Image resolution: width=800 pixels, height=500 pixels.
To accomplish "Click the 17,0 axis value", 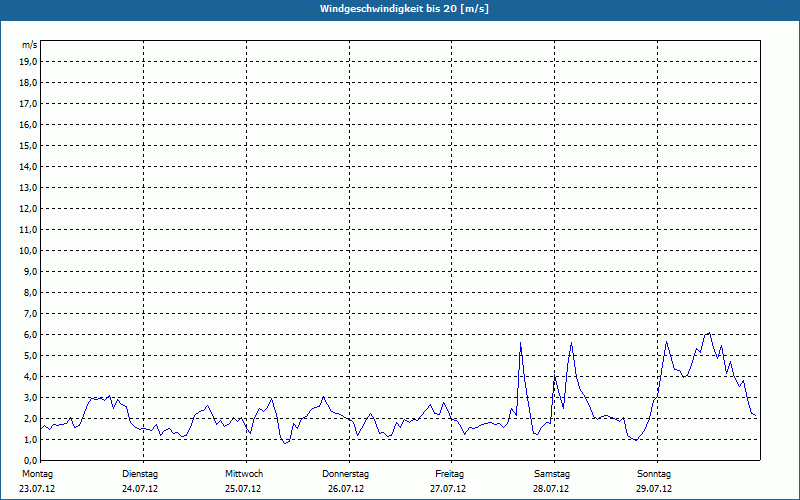I will (x=28, y=104).
